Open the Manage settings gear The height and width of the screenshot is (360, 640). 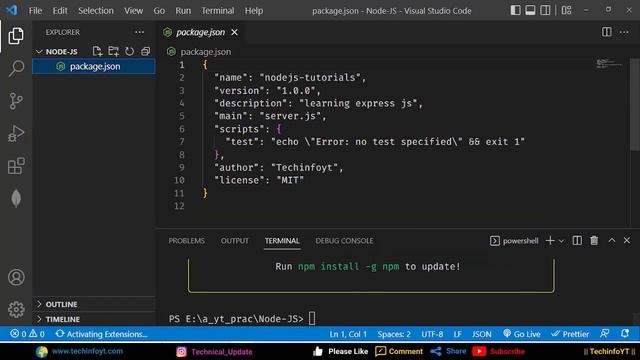coord(16,309)
